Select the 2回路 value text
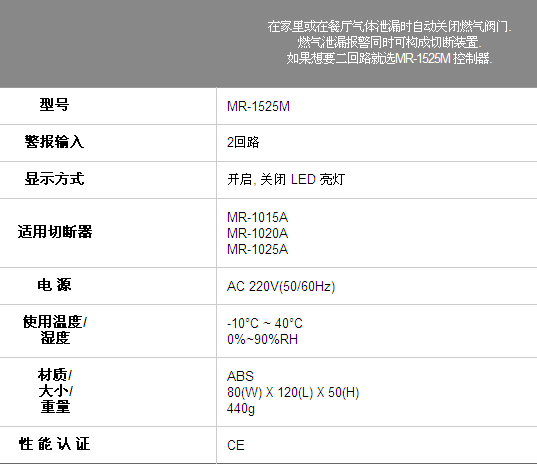 (x=243, y=142)
